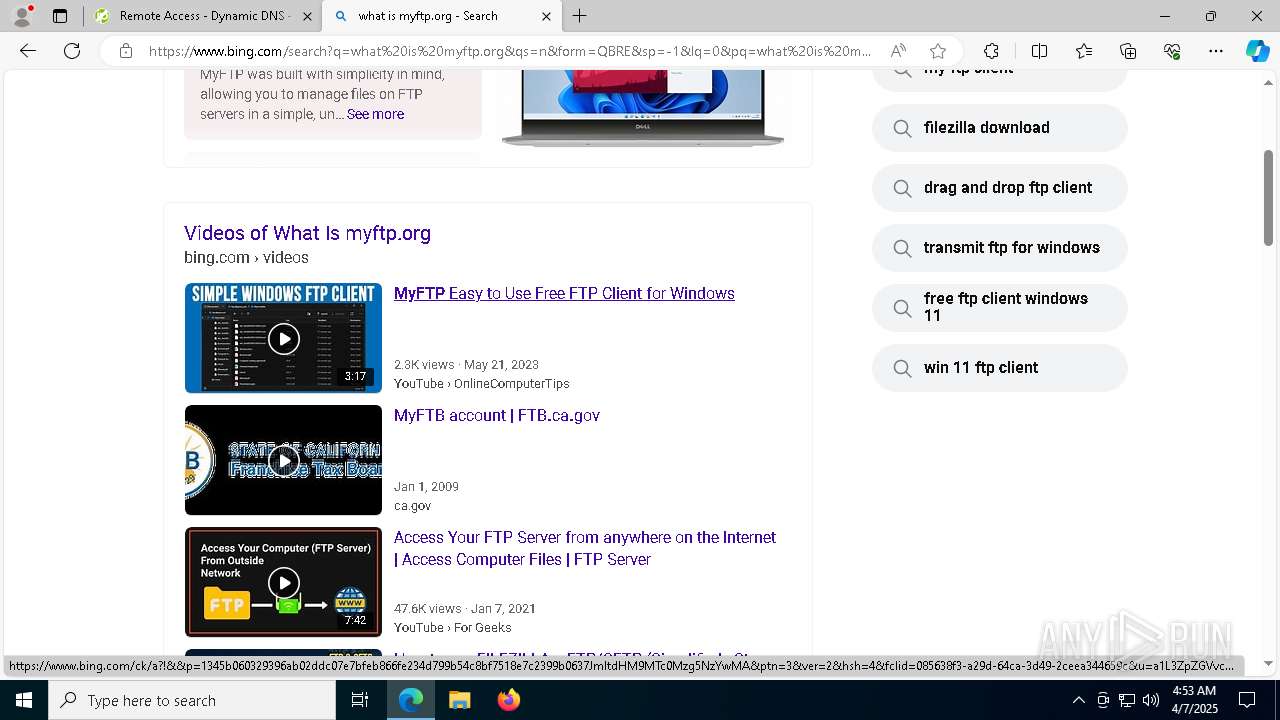Image resolution: width=1280 pixels, height=720 pixels.
Task: Select transmit ftp for windows suggestion
Action: coord(1000,248)
